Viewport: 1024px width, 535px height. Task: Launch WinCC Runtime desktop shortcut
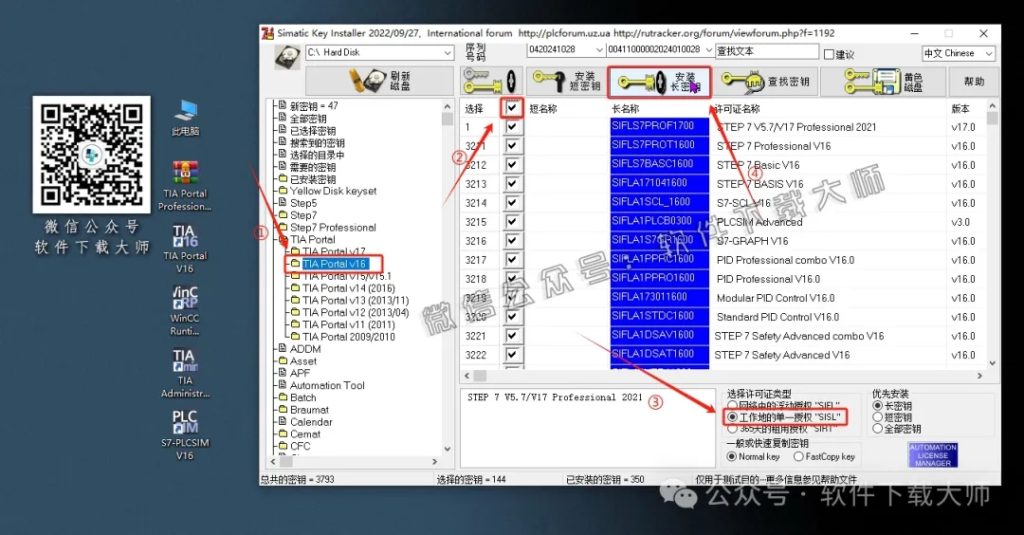[x=185, y=310]
